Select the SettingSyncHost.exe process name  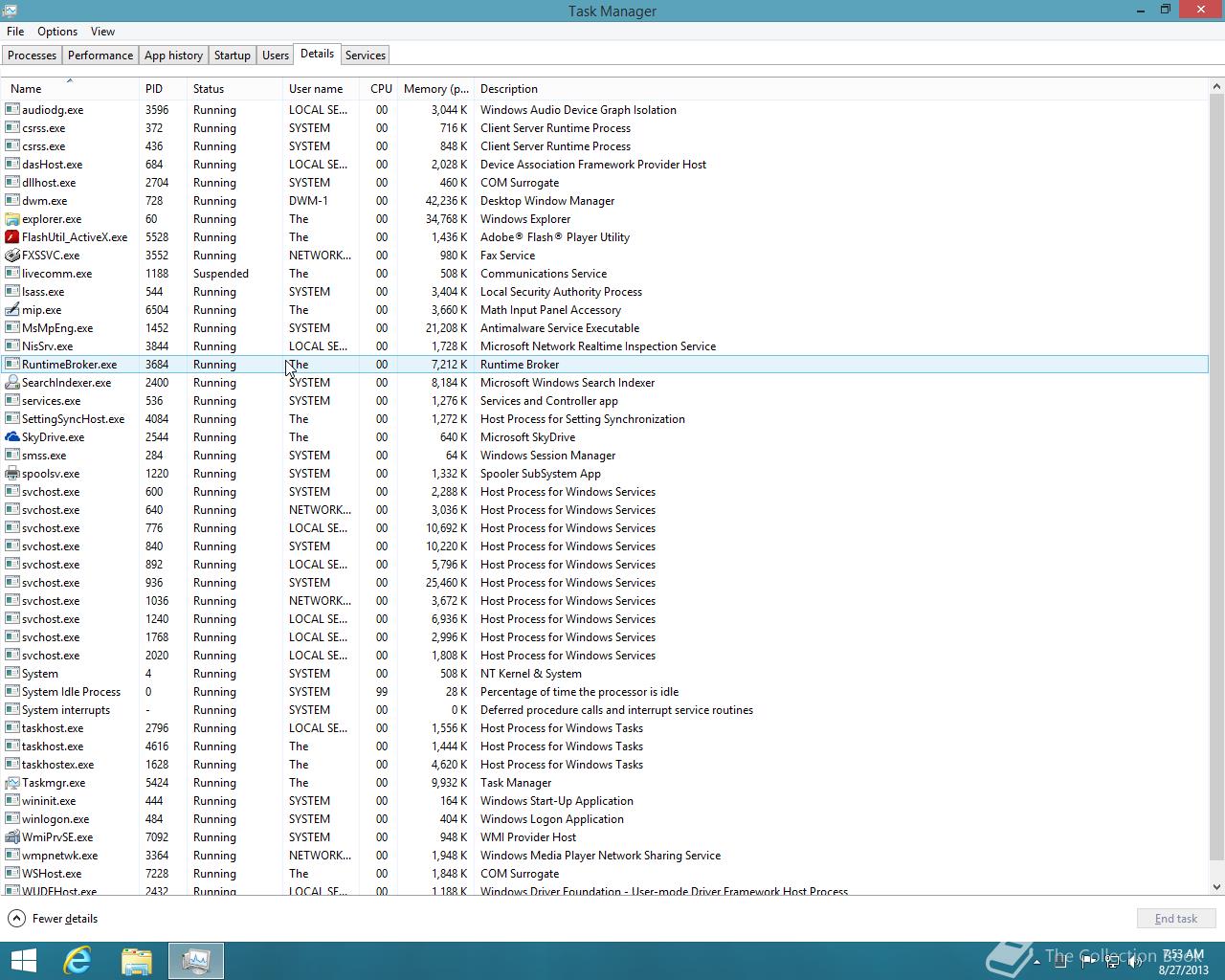73,419
